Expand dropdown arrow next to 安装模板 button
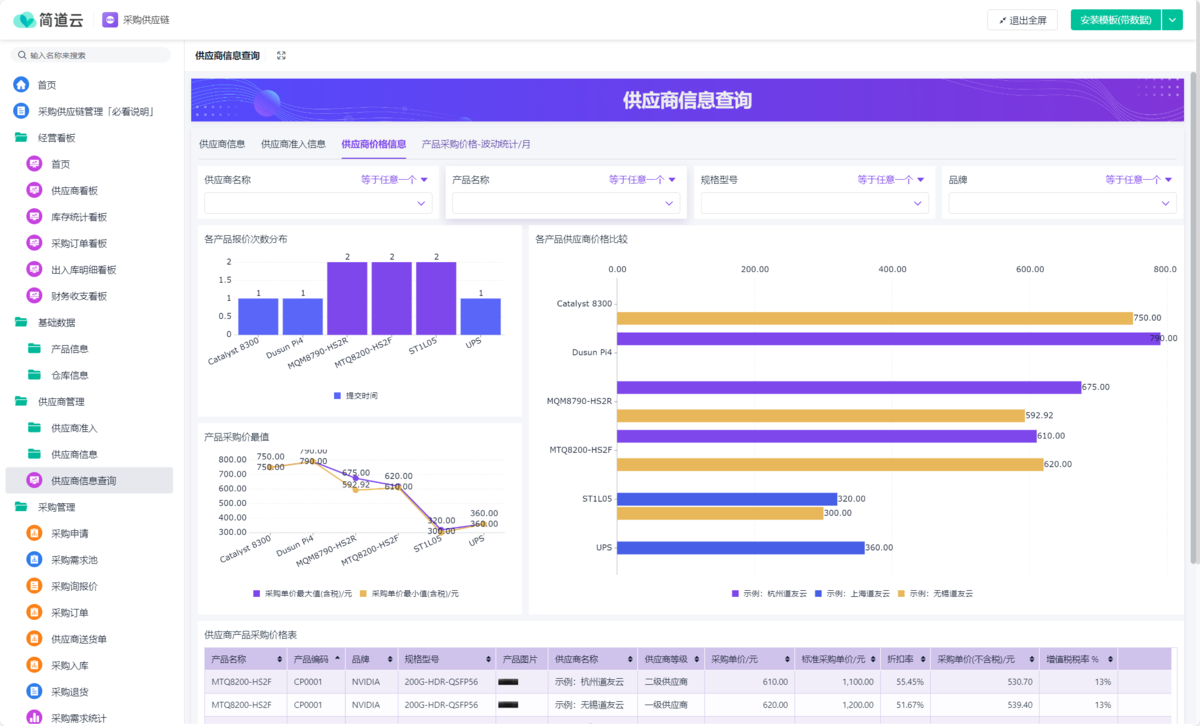The width and height of the screenshot is (1200, 726). point(1172,20)
